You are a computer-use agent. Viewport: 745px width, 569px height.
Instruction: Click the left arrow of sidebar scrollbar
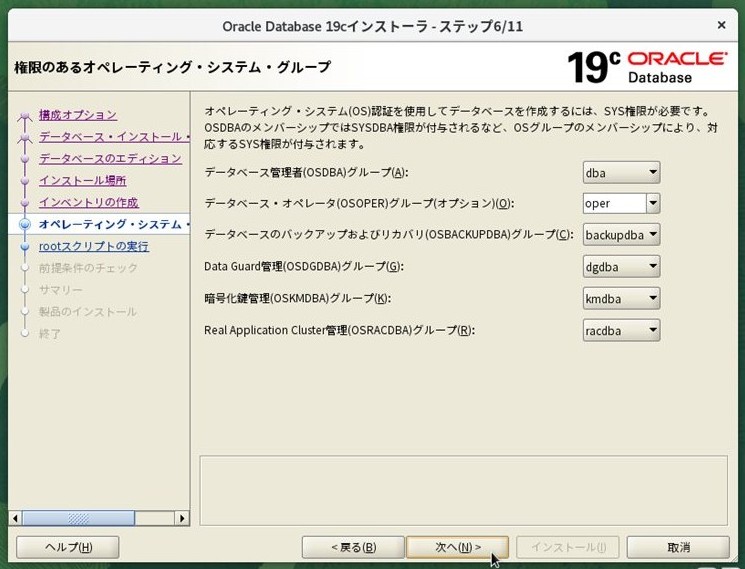click(15, 518)
